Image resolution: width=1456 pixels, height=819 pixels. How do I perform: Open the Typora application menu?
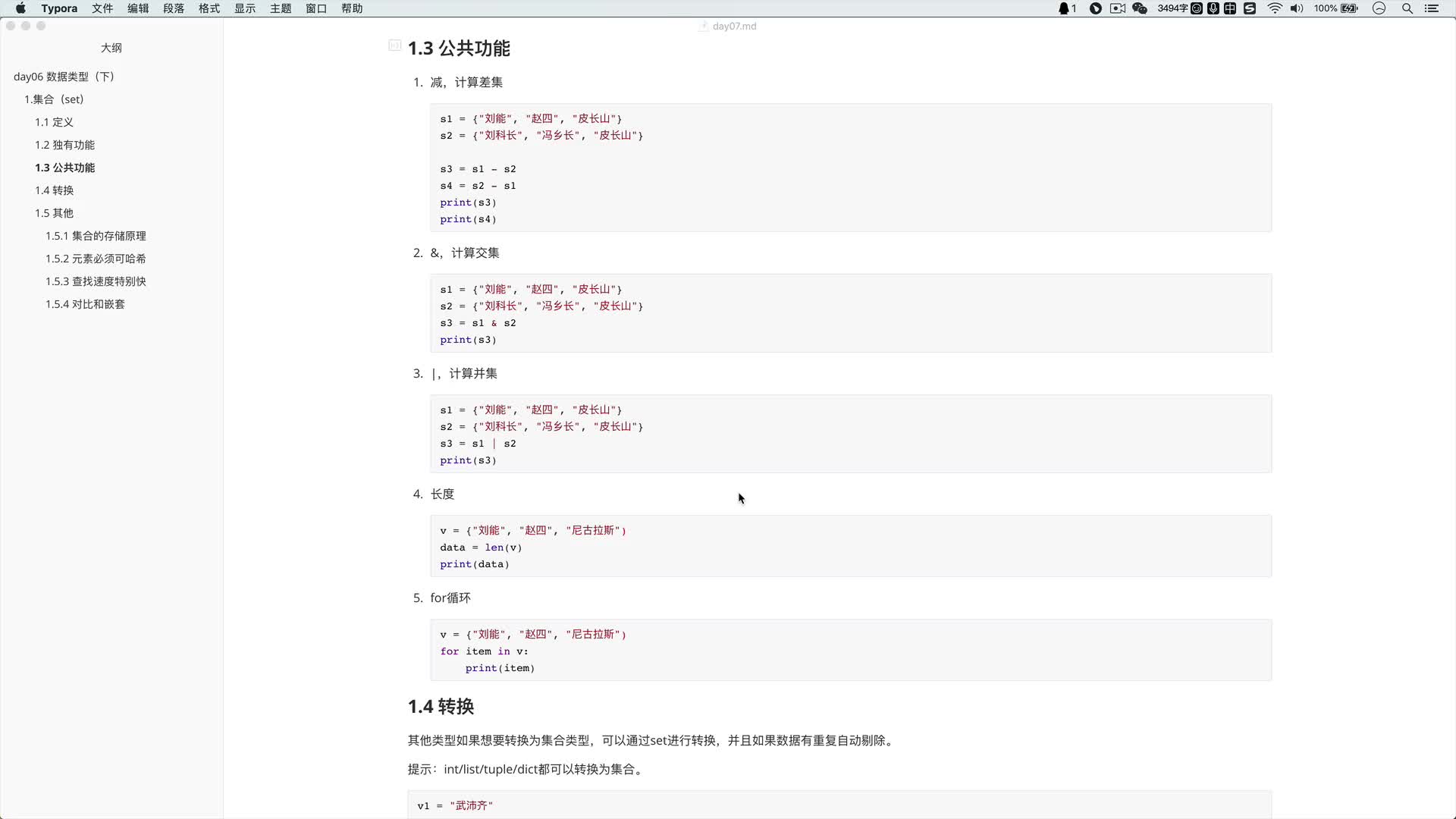click(59, 8)
